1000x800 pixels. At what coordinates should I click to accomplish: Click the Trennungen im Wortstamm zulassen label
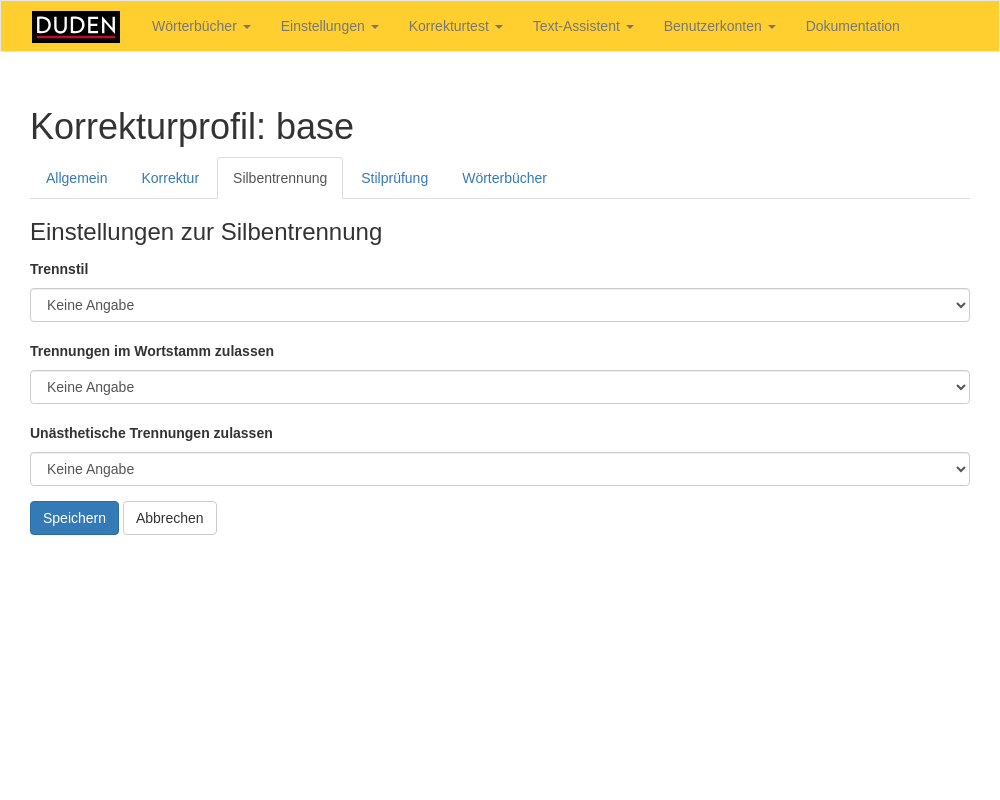[x=152, y=351]
